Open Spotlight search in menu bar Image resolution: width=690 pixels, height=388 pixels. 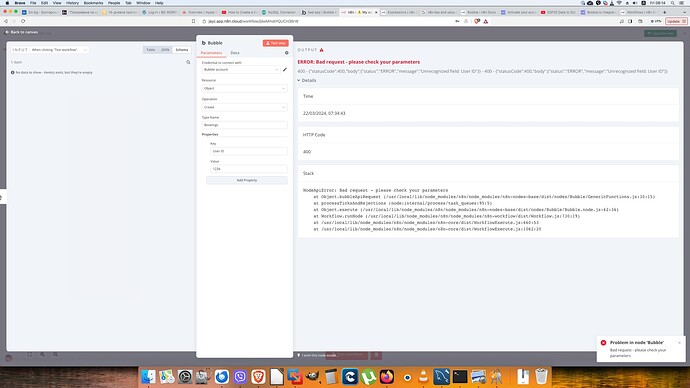point(672,3)
